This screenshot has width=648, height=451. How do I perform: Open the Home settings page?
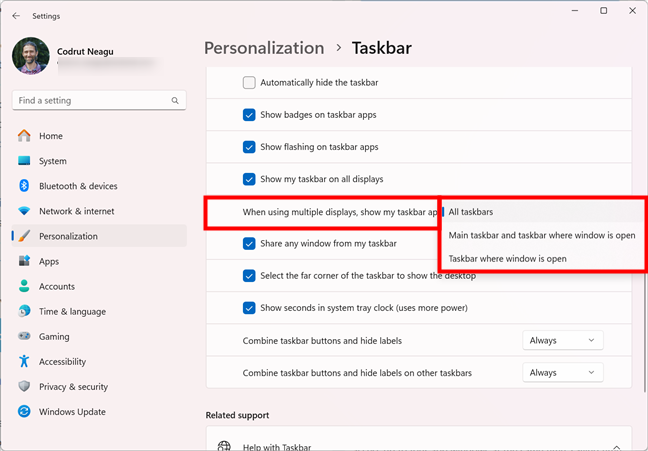99,136
